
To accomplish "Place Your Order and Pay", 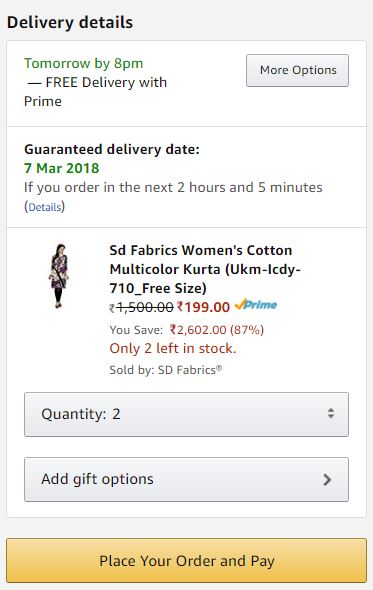I will click(186, 561).
